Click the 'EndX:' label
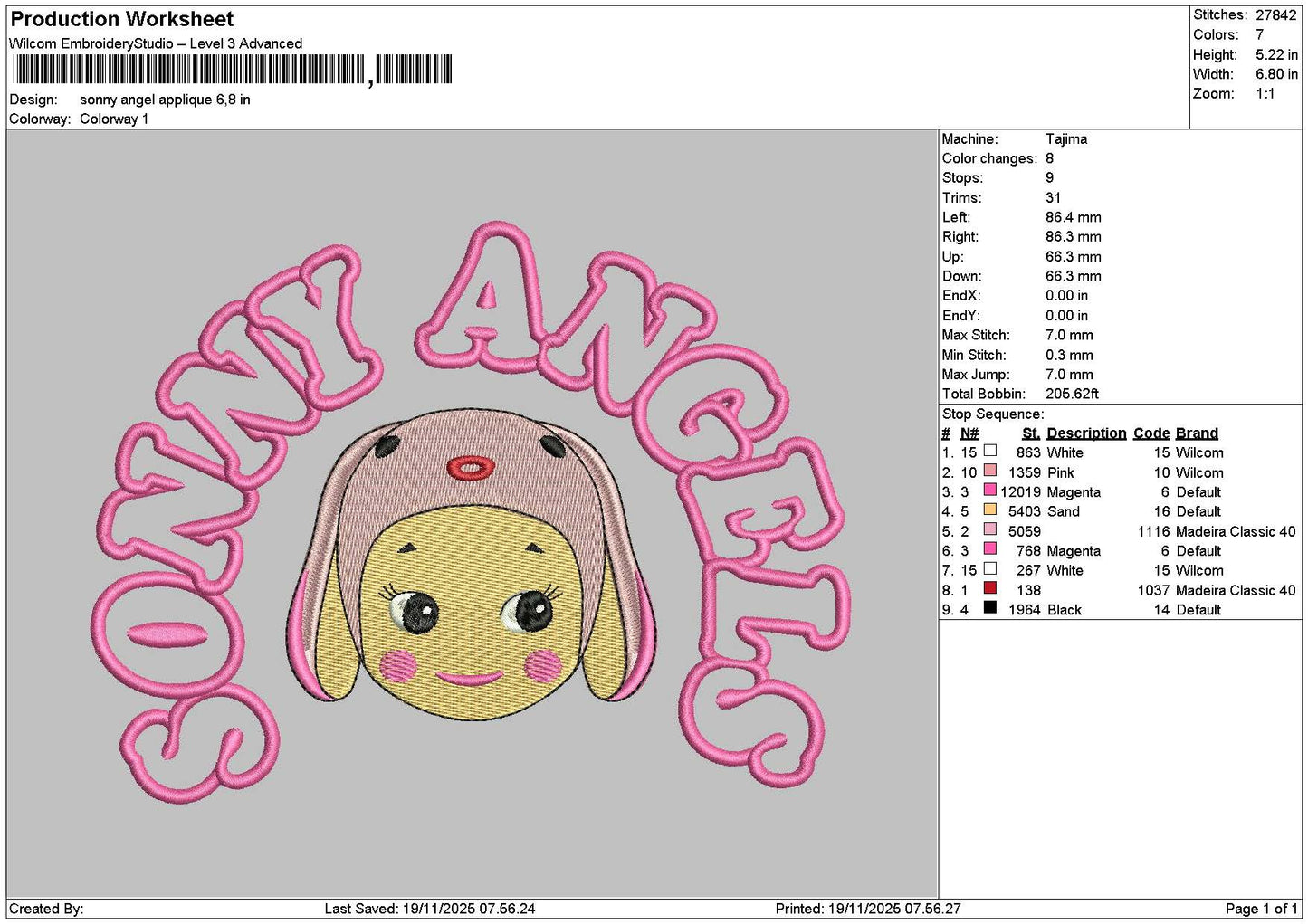The width and height of the screenshot is (1308, 924). (961, 296)
